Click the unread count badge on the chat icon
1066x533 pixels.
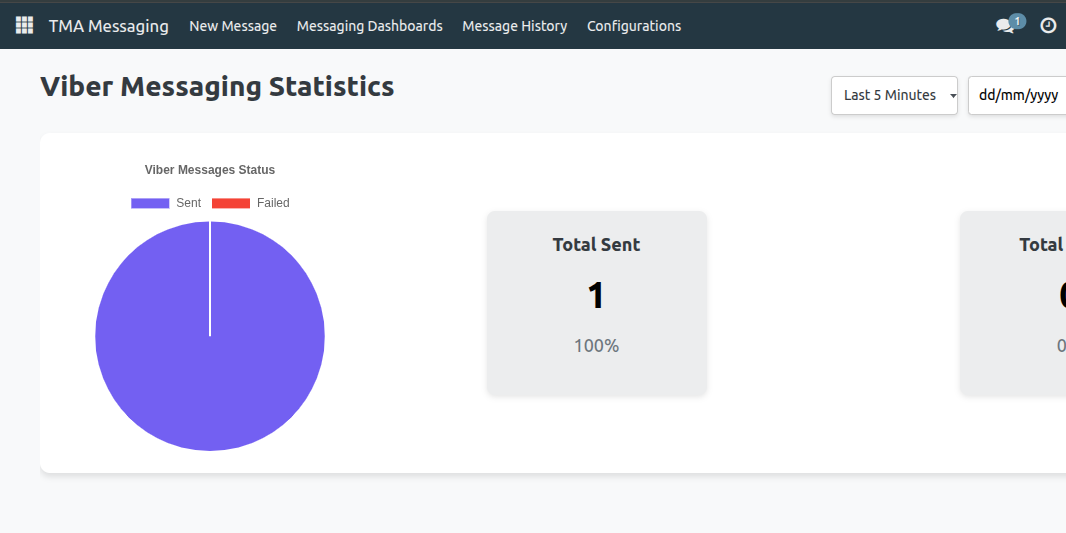click(1017, 21)
